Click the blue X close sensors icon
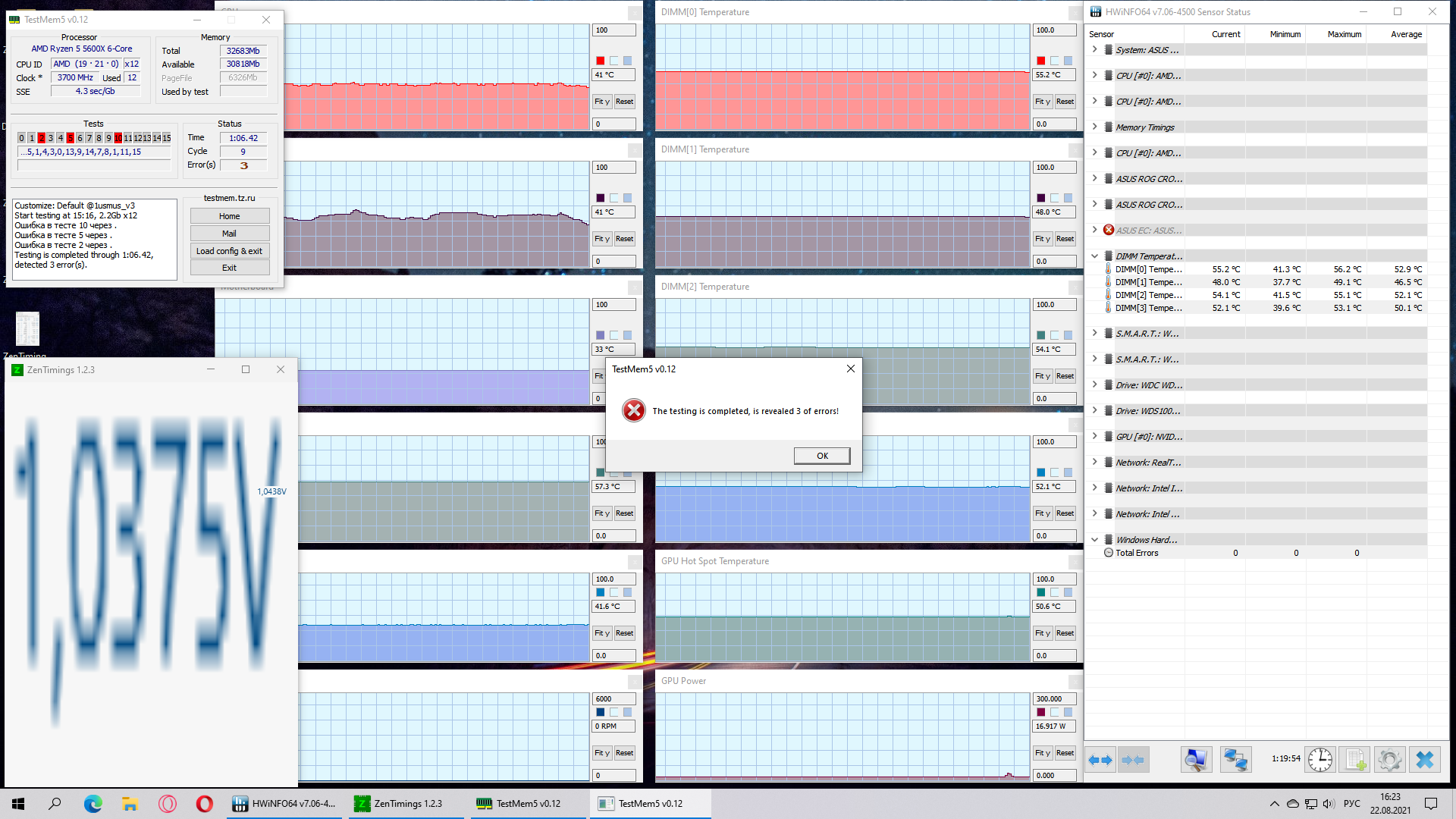Image resolution: width=1456 pixels, height=819 pixels. click(x=1424, y=760)
